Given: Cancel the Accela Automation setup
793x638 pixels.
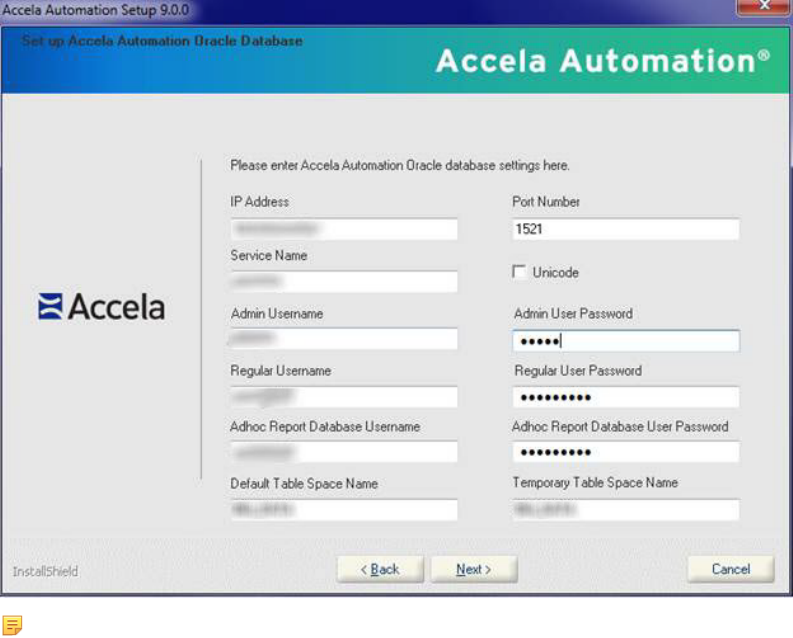Looking at the screenshot, I should (x=731, y=569).
